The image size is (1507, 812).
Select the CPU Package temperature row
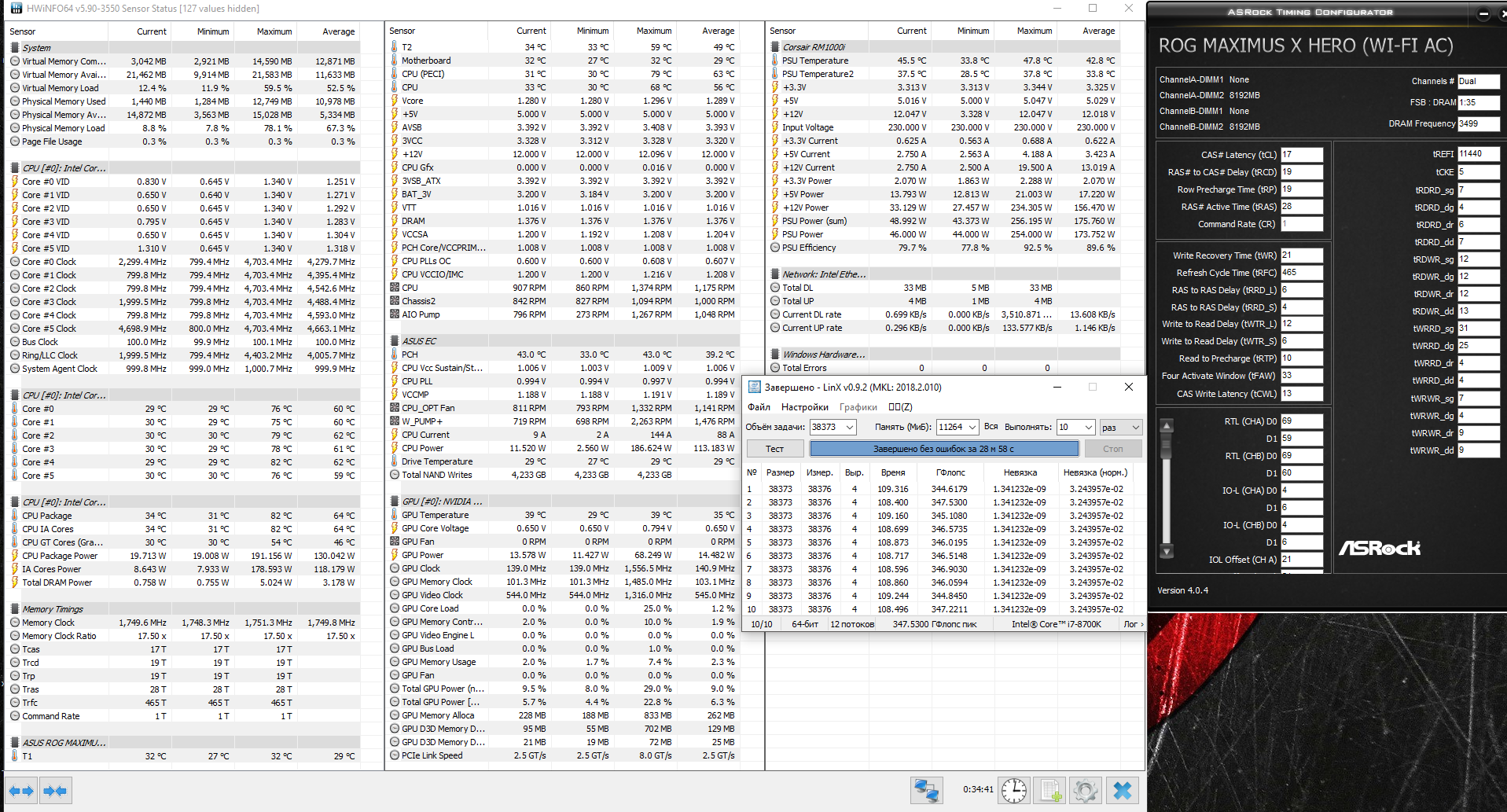pos(183,516)
